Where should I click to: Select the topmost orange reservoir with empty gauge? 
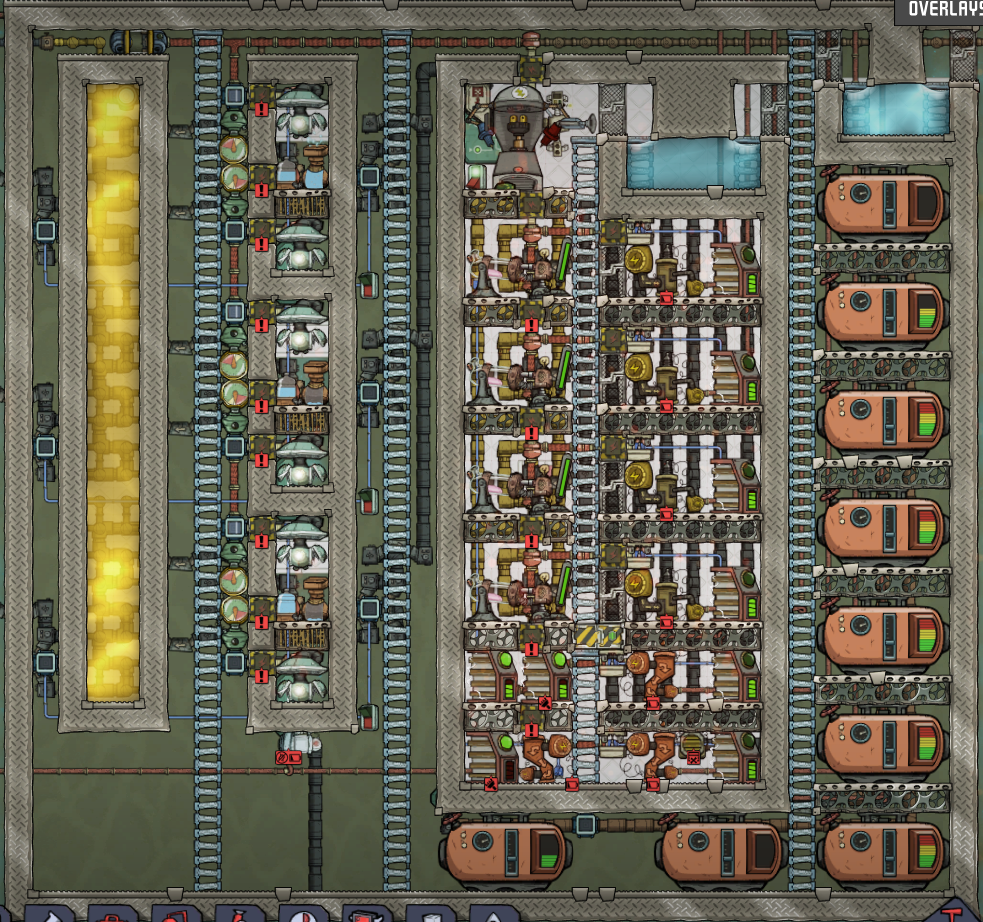(883, 202)
